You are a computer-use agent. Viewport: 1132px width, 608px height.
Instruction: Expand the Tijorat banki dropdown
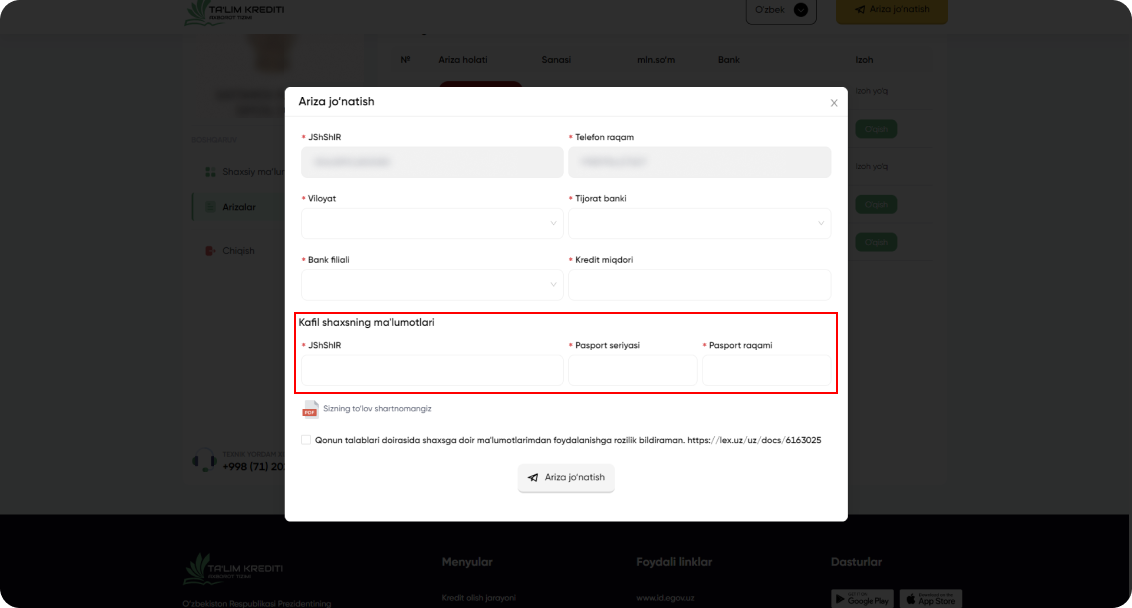(x=699, y=223)
